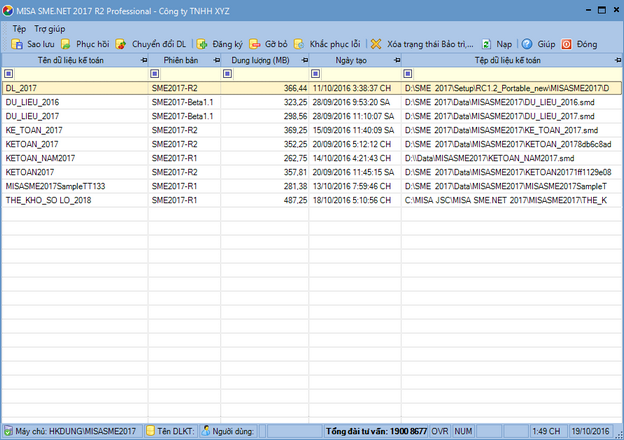Select the KETOAN2017 row
The image size is (624, 440).
(312, 172)
